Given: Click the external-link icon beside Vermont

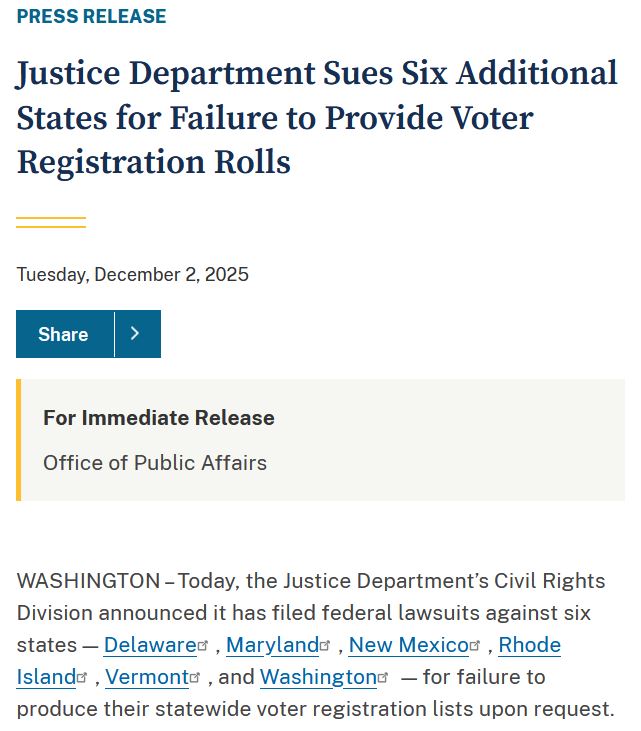Looking at the screenshot, I should [195, 678].
